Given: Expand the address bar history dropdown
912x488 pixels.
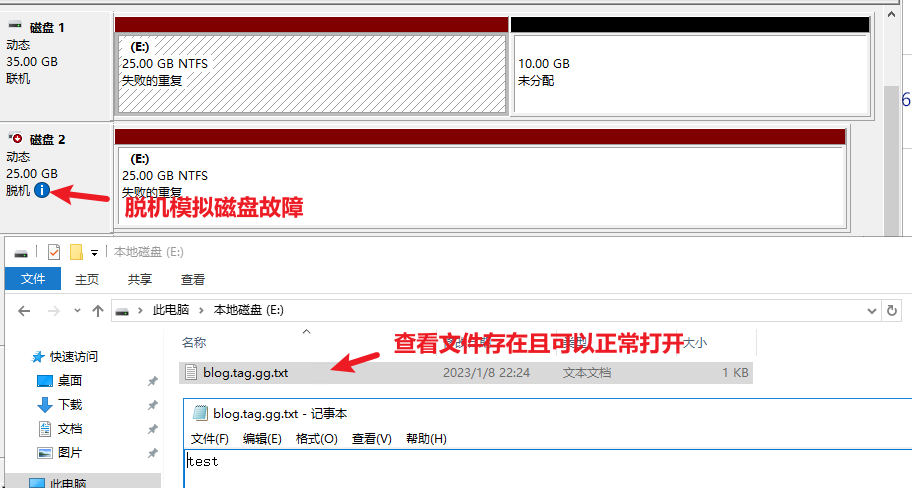Looking at the screenshot, I should [x=865, y=311].
